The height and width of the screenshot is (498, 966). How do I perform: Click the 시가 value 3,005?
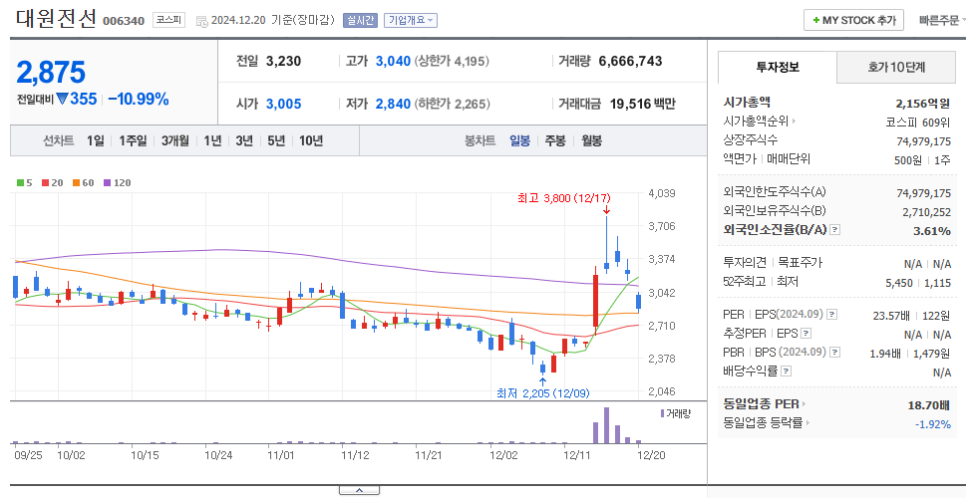[x=283, y=104]
